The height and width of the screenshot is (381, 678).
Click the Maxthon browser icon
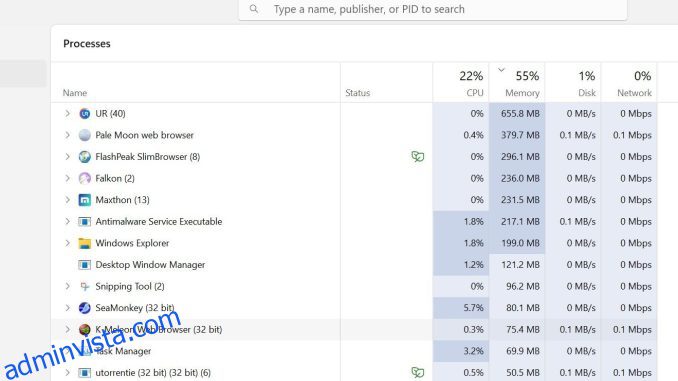[85, 200]
